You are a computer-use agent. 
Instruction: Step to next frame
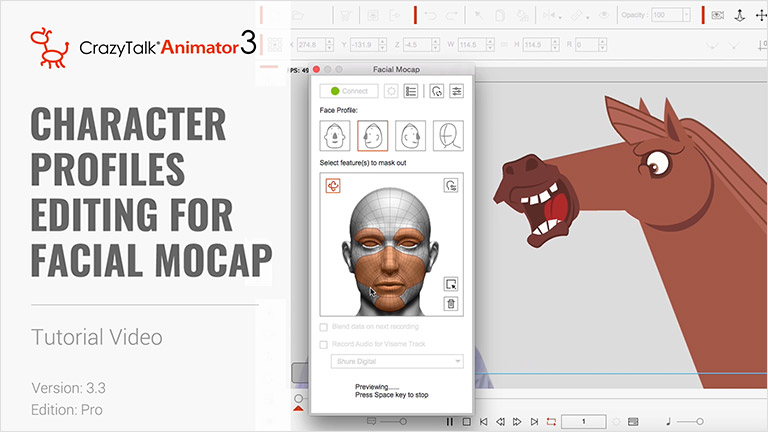[517, 422]
